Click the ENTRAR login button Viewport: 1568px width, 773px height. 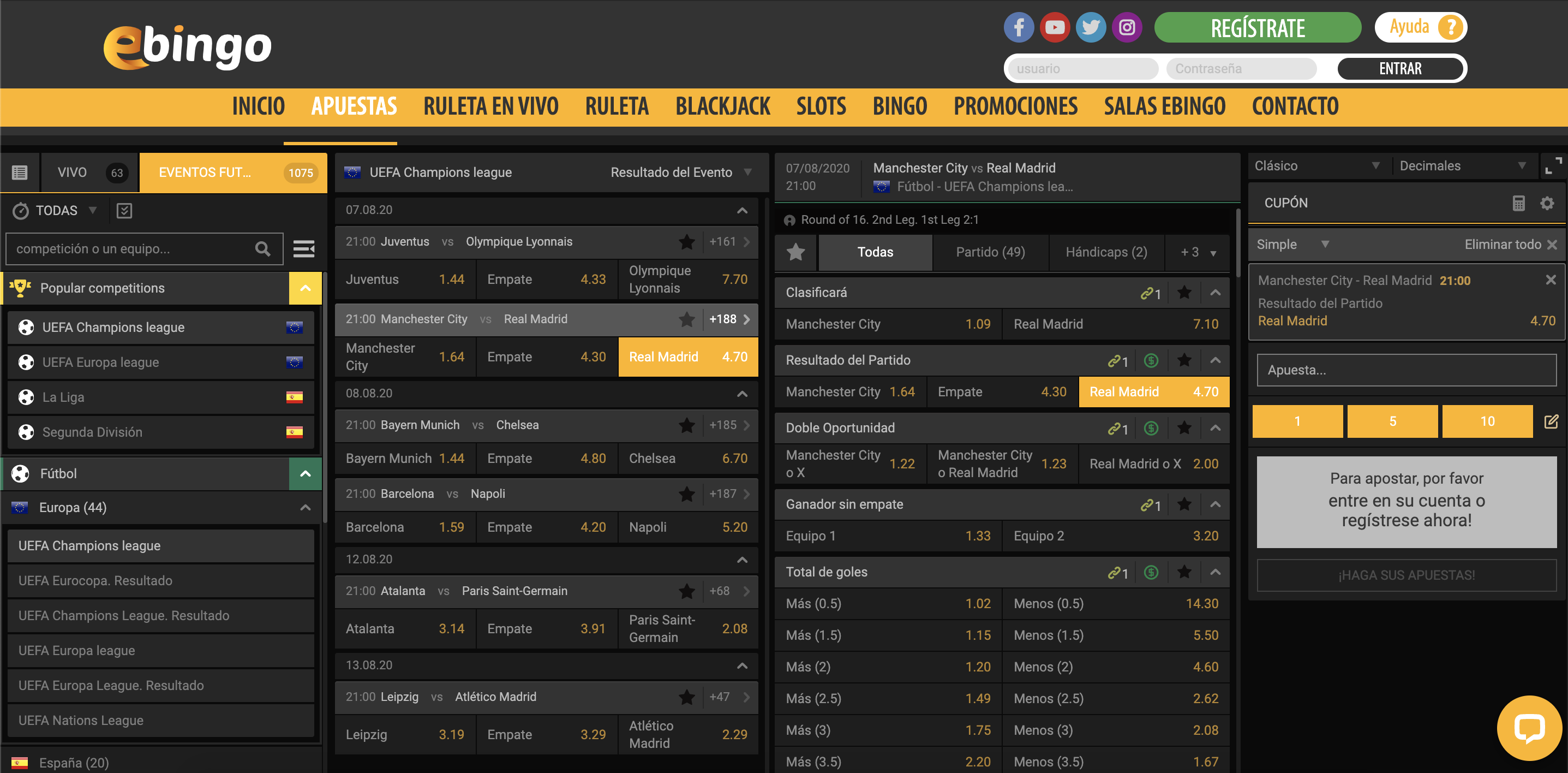point(1400,69)
